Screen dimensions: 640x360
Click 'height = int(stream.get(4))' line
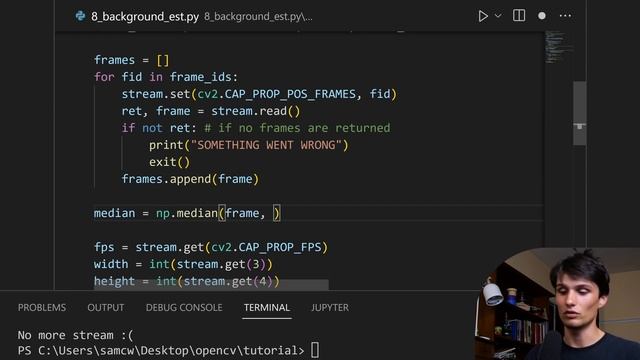[187, 282]
